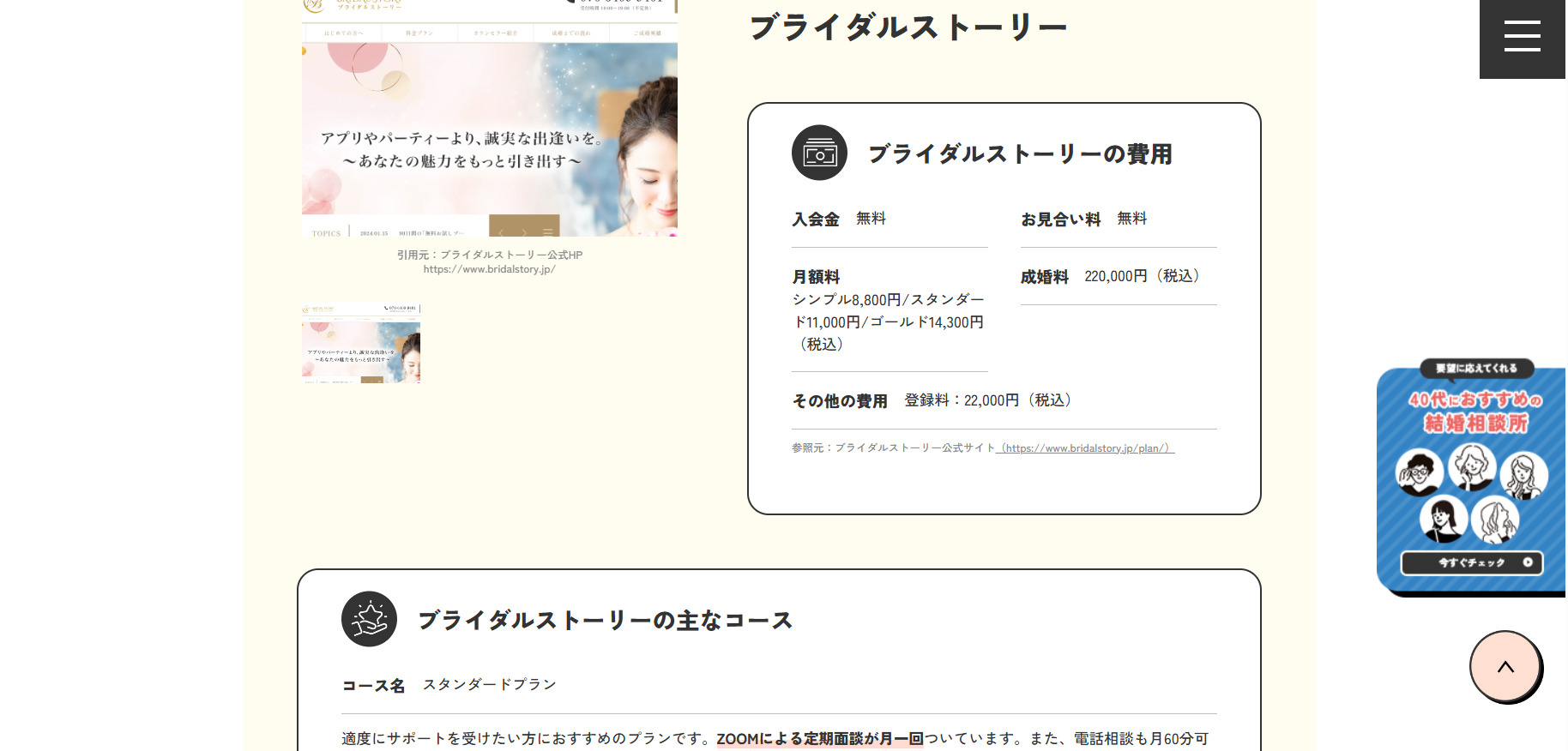The image size is (1568, 751).
Task: Click the money icon beside 費用 heading
Action: (x=819, y=153)
